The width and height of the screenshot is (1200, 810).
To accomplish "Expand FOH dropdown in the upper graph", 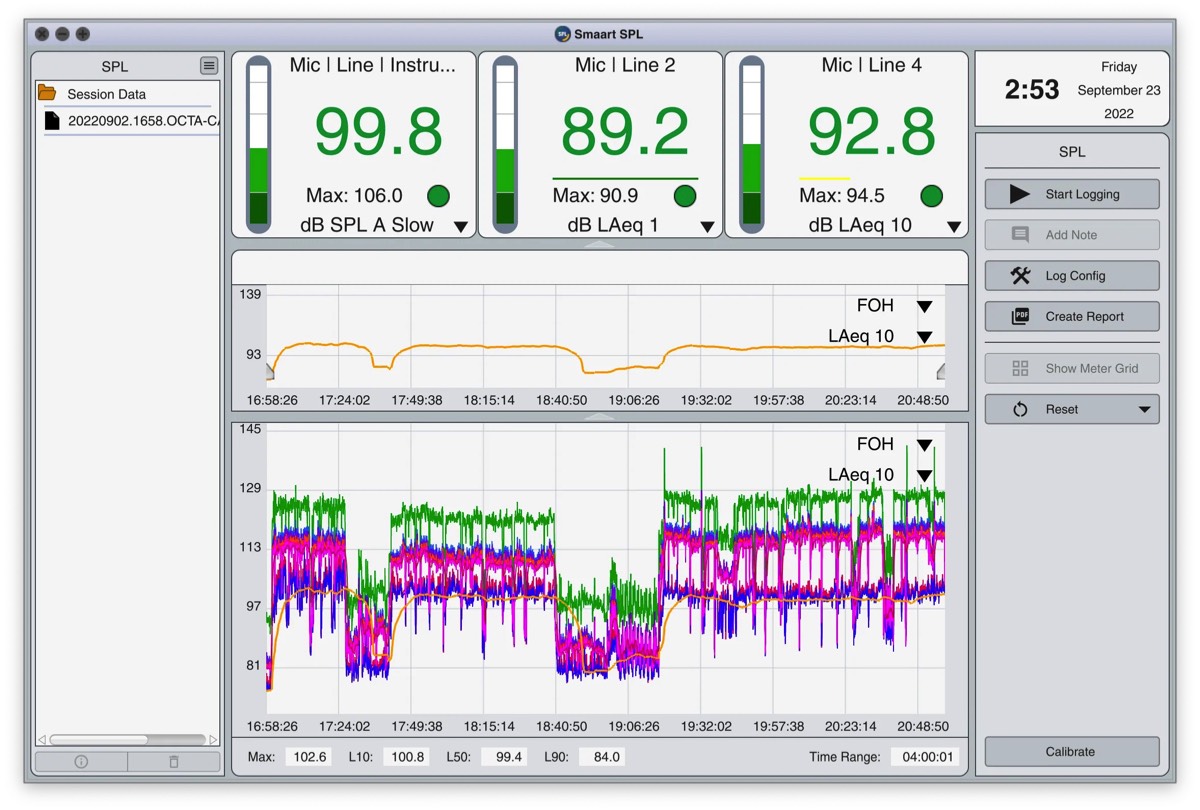I will coord(924,306).
